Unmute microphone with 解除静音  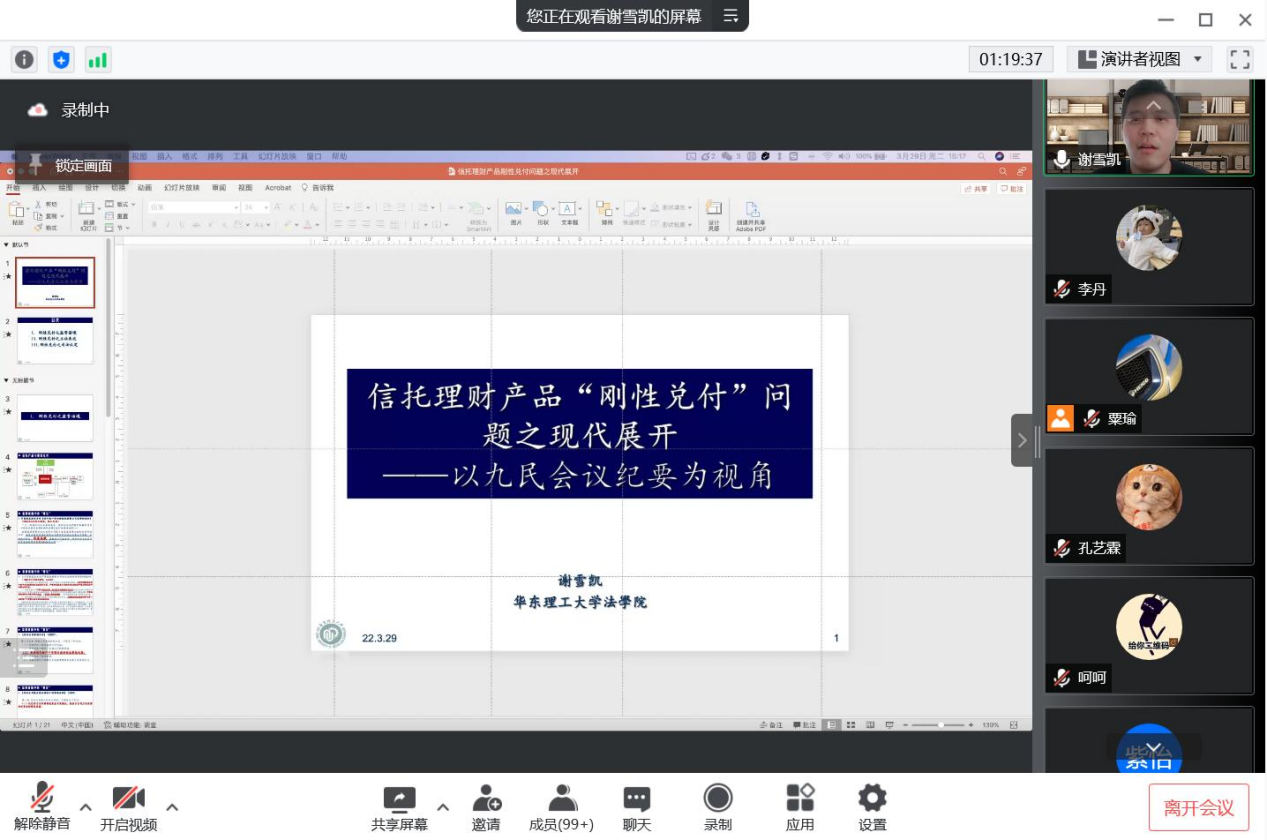point(42,806)
